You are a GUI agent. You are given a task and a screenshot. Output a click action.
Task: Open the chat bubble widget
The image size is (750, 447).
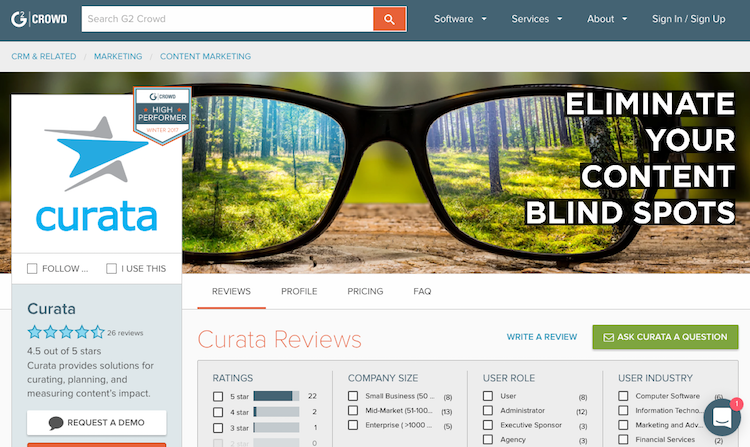click(x=722, y=417)
